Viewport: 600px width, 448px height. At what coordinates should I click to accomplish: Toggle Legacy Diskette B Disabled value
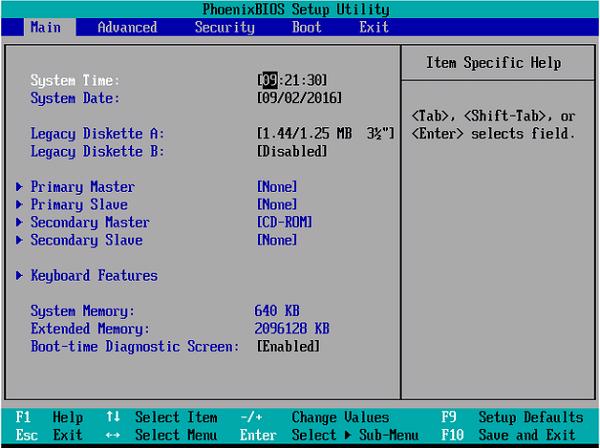[292, 151]
